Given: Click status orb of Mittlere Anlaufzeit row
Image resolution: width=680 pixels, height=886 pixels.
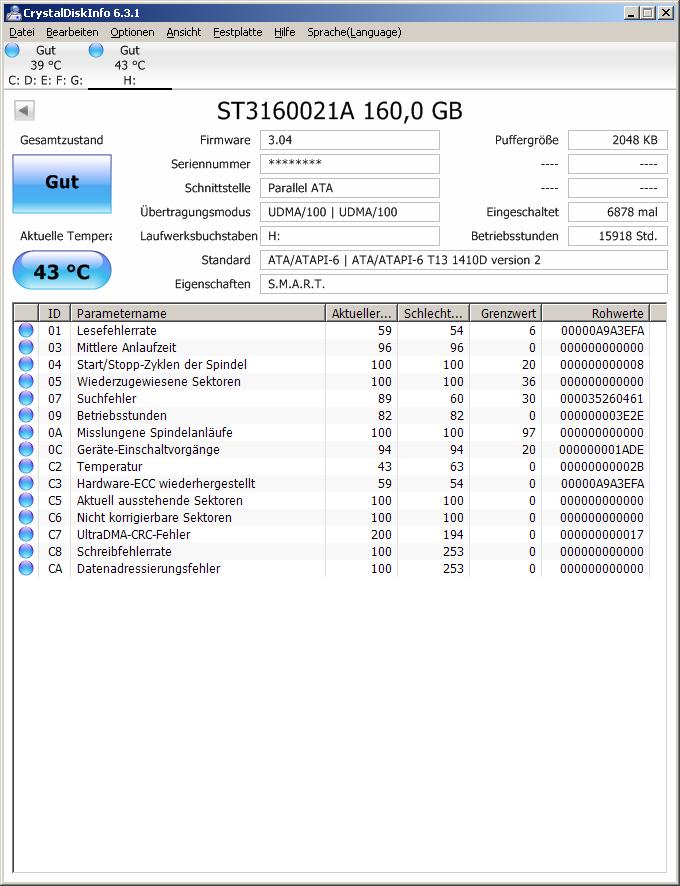Looking at the screenshot, I should tap(26, 348).
